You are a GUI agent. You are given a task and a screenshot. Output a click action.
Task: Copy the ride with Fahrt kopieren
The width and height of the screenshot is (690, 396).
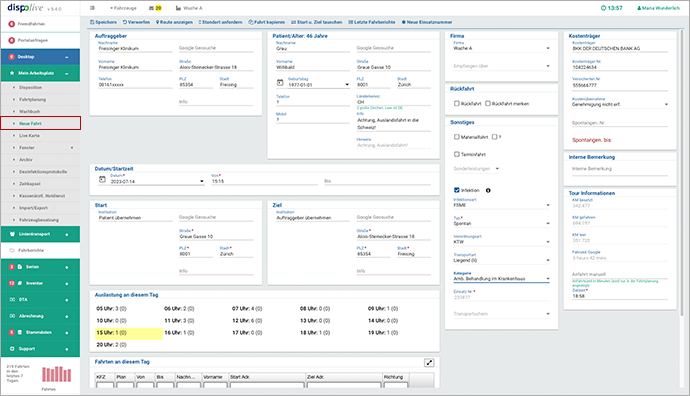click(267, 22)
